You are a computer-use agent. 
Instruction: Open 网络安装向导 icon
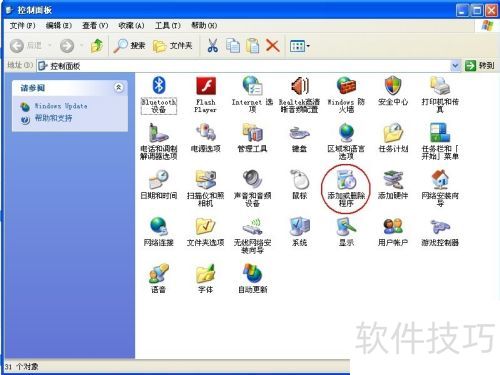[x=440, y=188]
